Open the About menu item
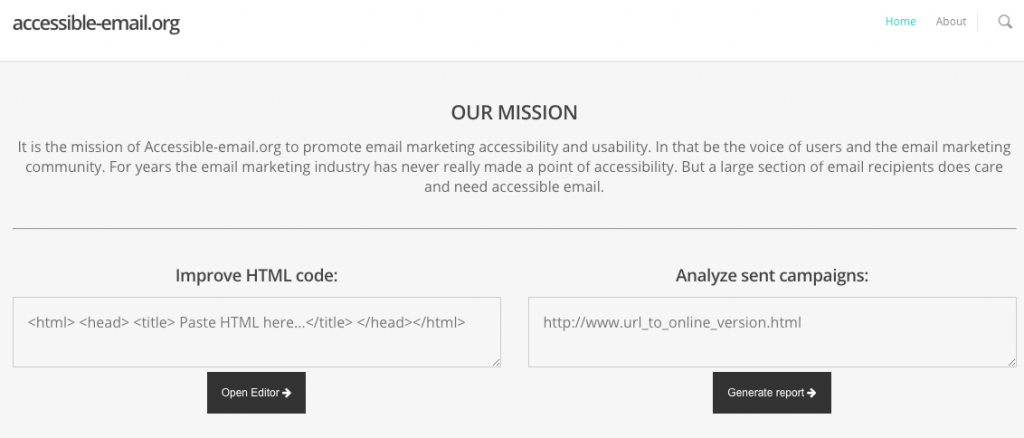This screenshot has width=1024, height=438. (x=951, y=22)
